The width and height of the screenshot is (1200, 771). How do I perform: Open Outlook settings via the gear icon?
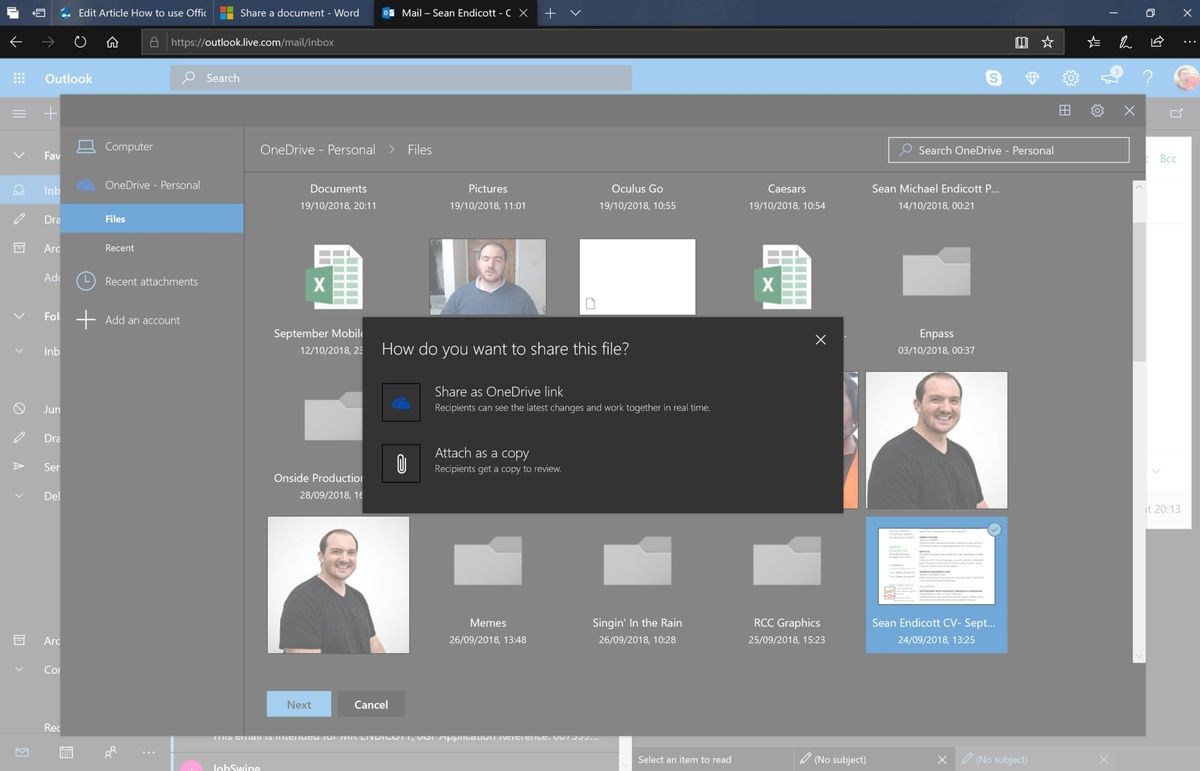click(1070, 78)
